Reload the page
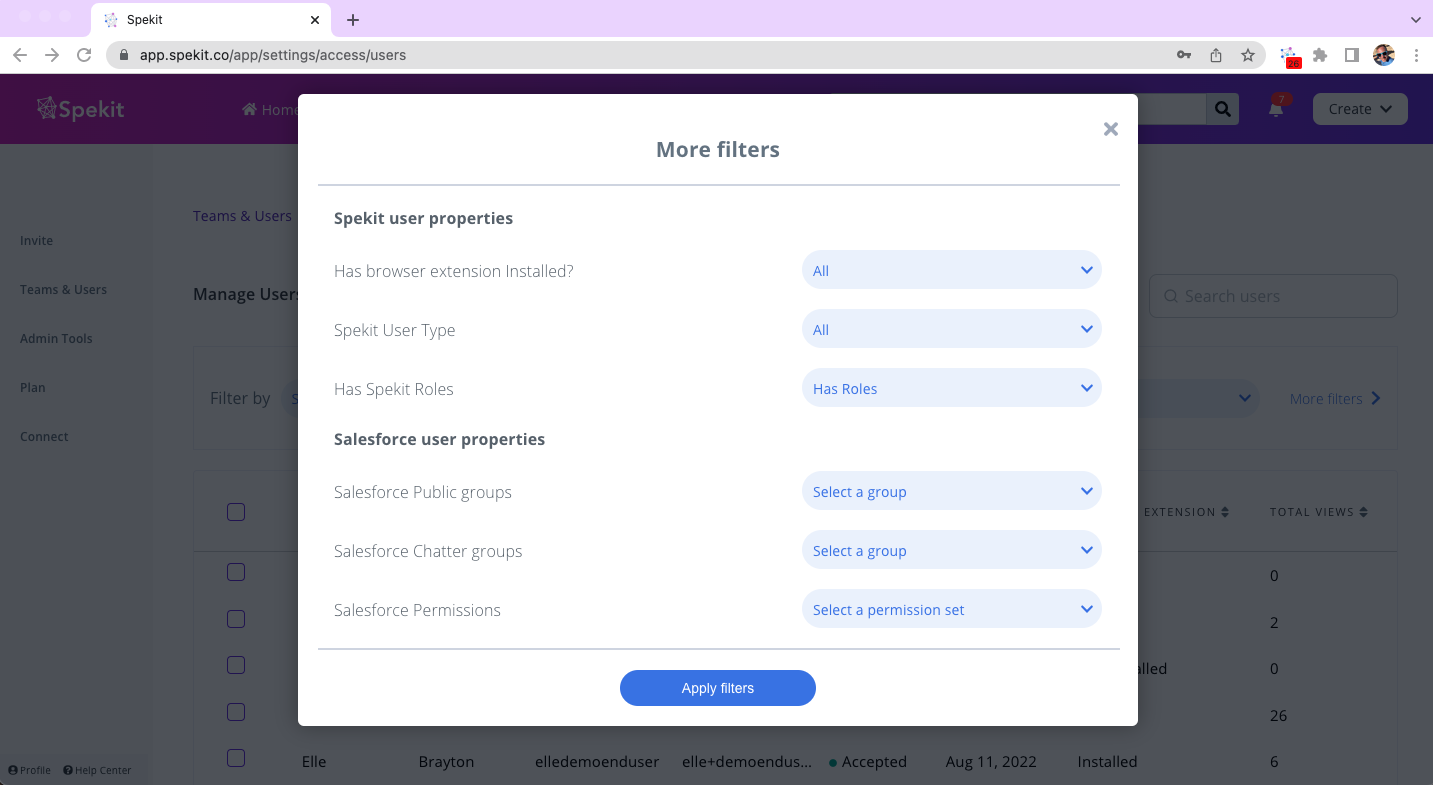Screen dimensions: 1433x785 click(84, 55)
